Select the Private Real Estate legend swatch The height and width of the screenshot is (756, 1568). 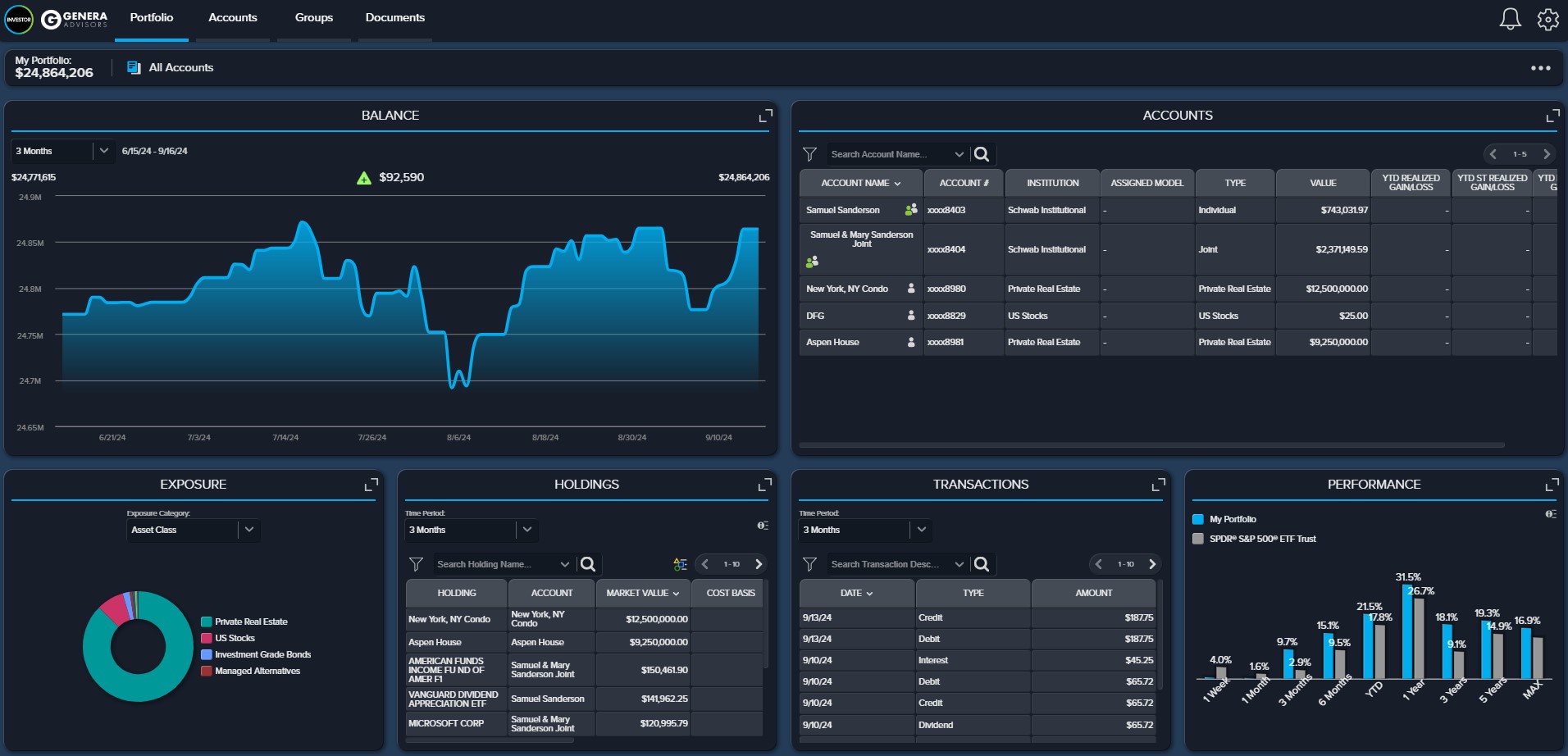pos(206,622)
